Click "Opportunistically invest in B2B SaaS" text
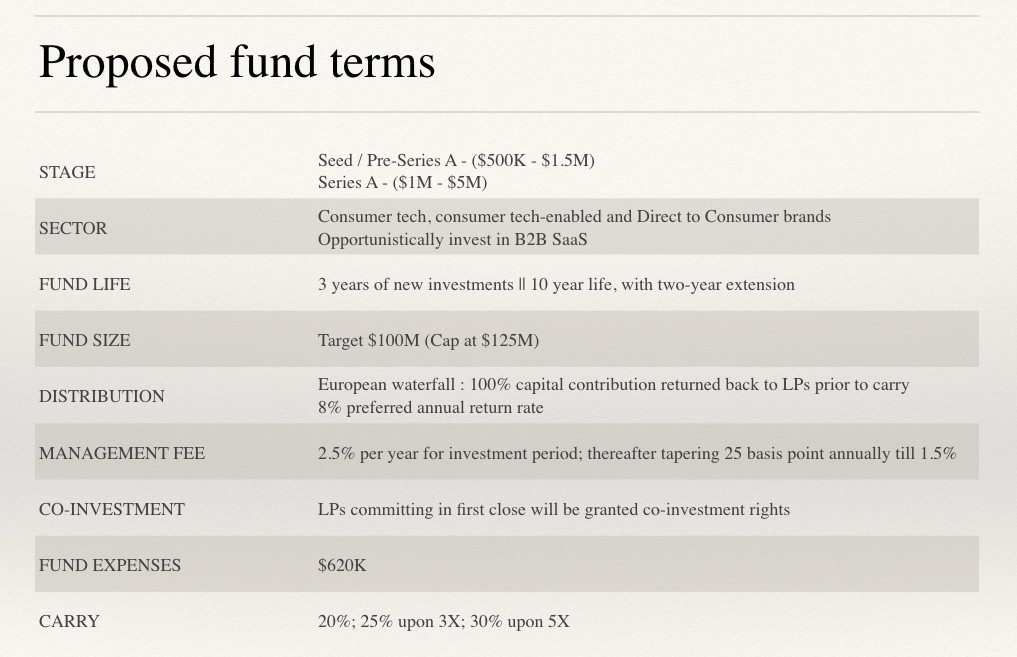Viewport: 1017px width, 657px height. (452, 239)
